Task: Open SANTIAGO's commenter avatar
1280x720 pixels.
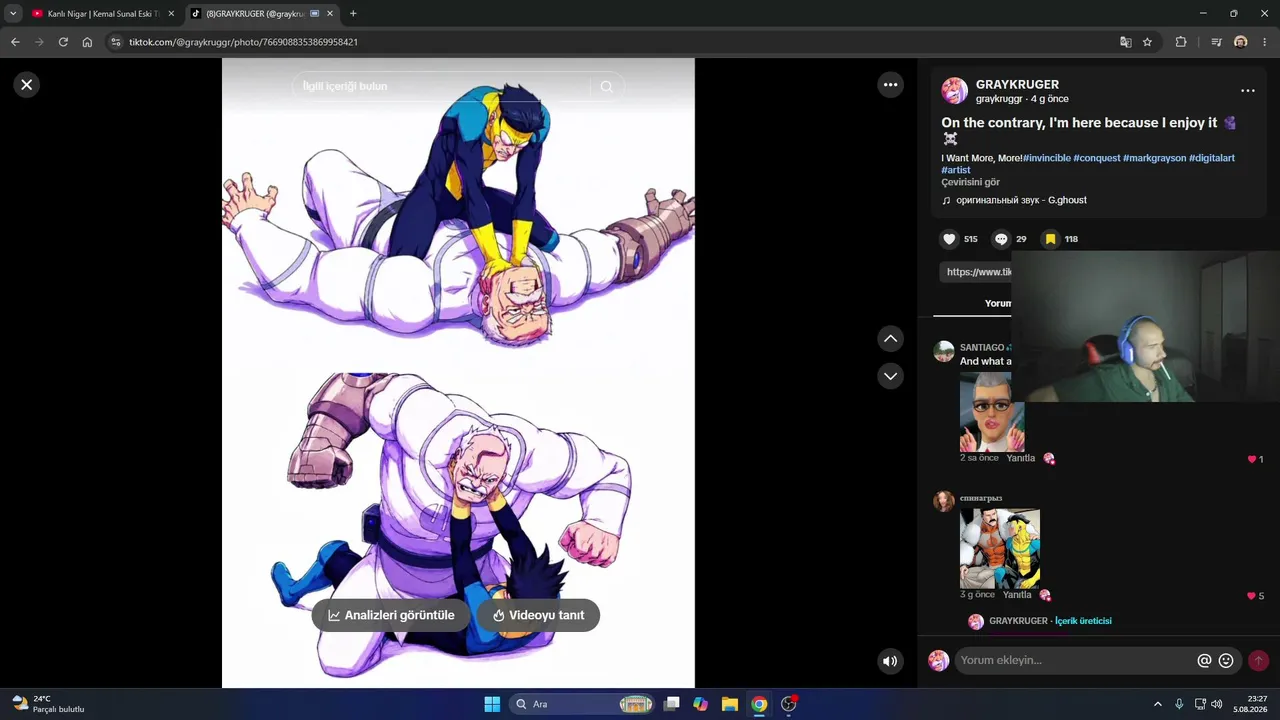Action: pyautogui.click(x=944, y=351)
